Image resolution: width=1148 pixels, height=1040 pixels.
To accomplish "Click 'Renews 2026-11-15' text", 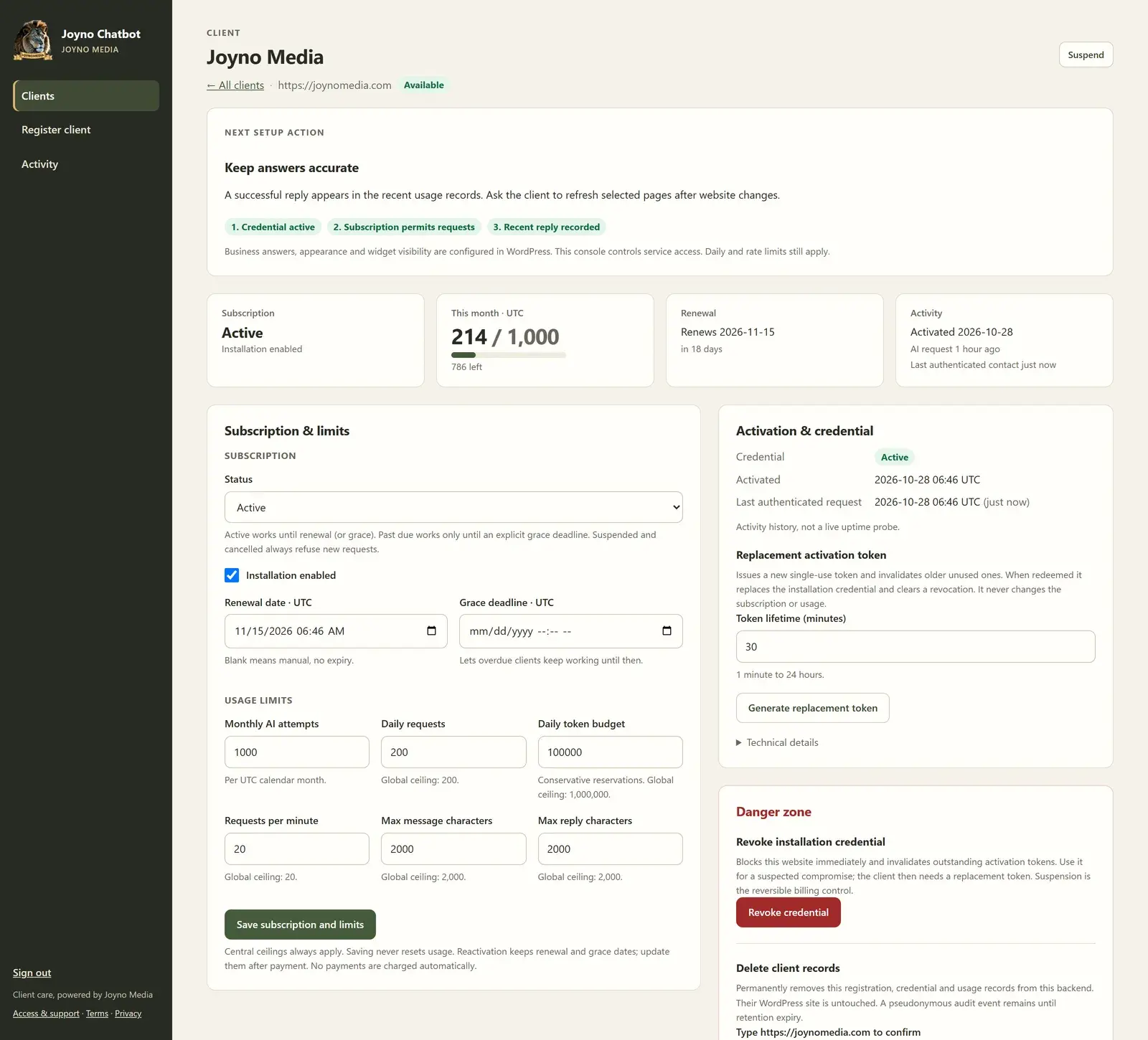I will point(728,332).
